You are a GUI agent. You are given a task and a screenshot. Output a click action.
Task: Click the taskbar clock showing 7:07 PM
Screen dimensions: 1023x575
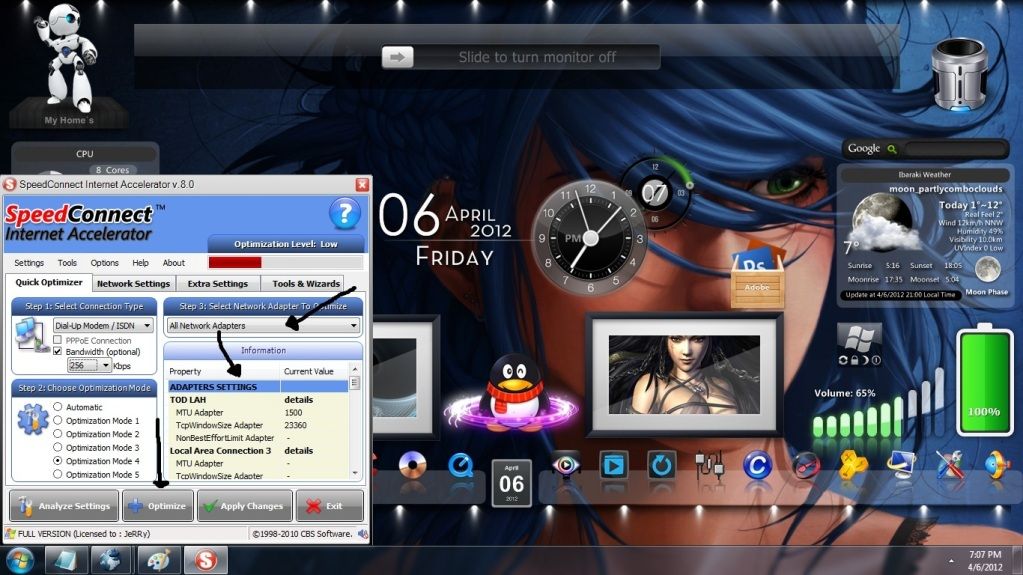click(985, 561)
